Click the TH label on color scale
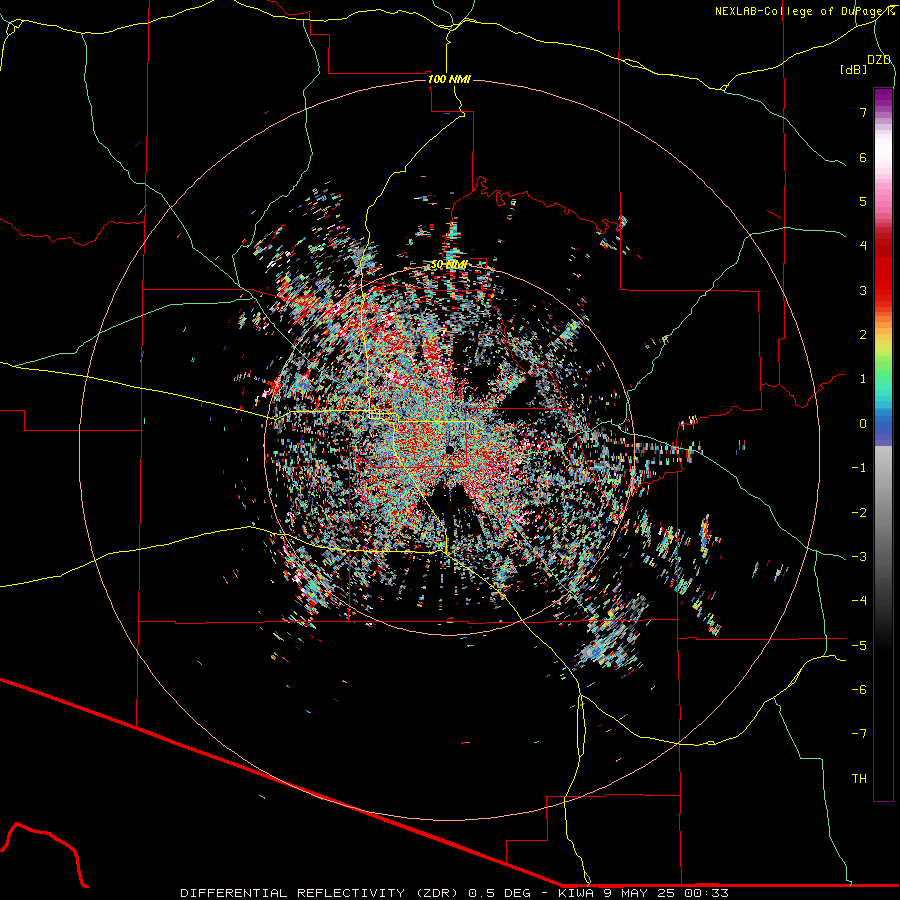Viewport: 900px width, 900px height. (x=859, y=779)
